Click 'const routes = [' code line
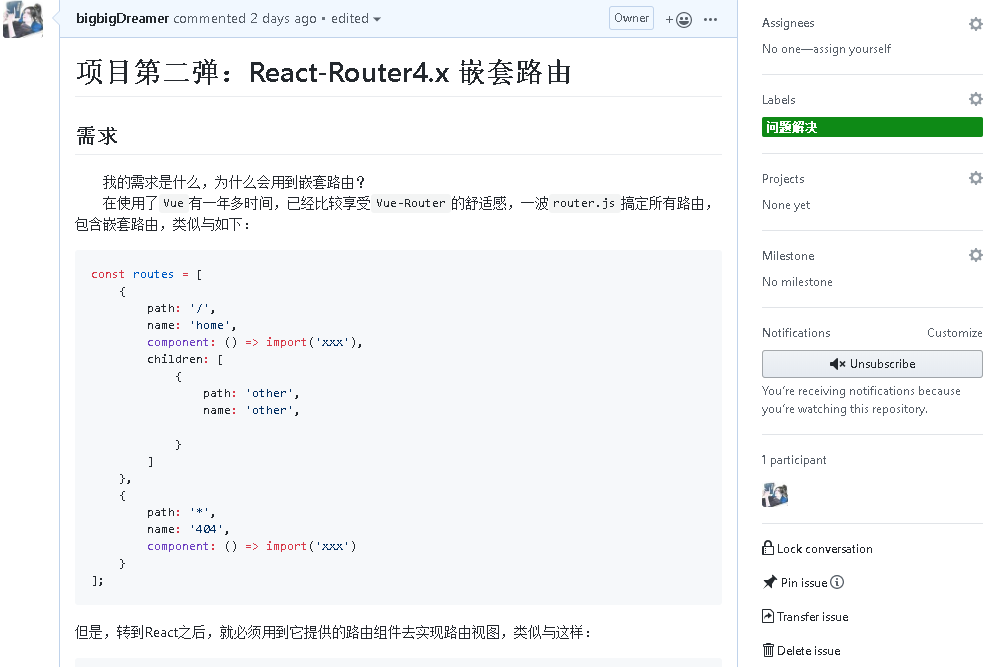995x667 pixels. (x=147, y=274)
